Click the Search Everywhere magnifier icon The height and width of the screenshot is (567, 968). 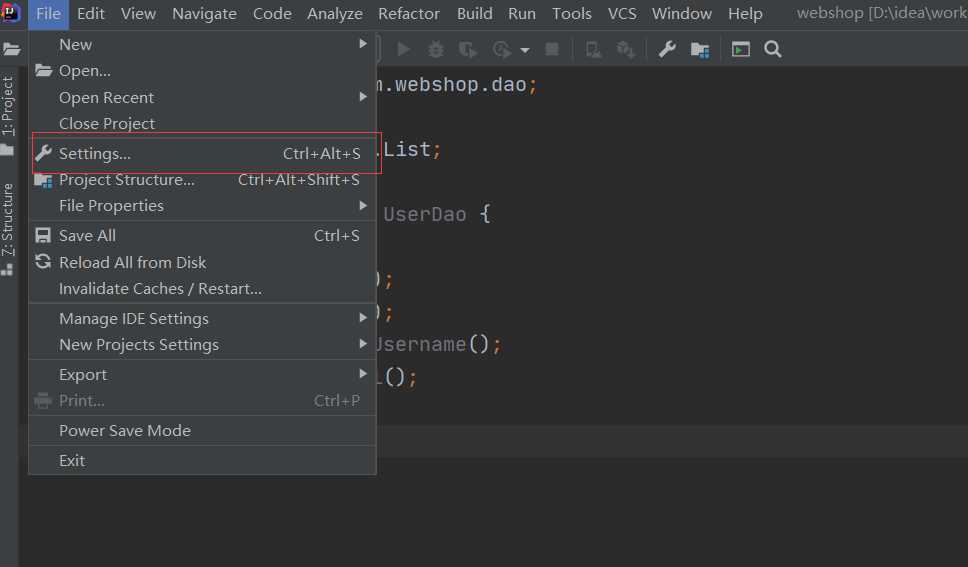773,49
